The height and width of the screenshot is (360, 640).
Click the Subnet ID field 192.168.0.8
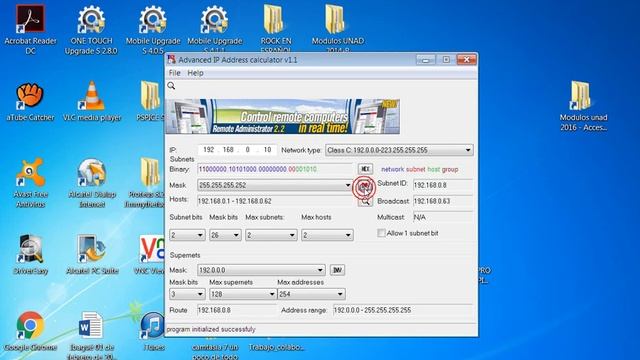click(x=443, y=185)
